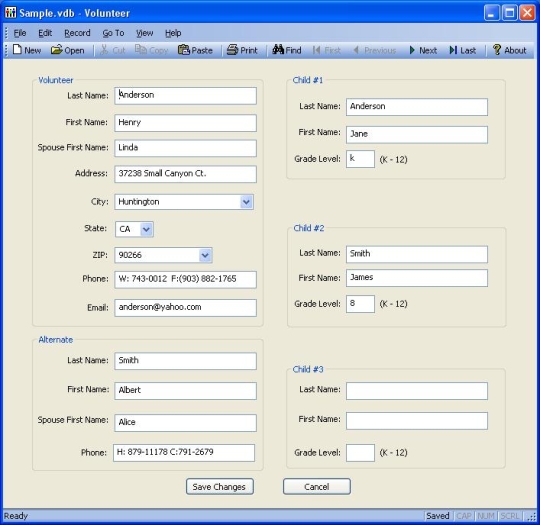This screenshot has height=525, width=540.
Task: Click Child #1 Grade Level field
Action: coord(360,159)
